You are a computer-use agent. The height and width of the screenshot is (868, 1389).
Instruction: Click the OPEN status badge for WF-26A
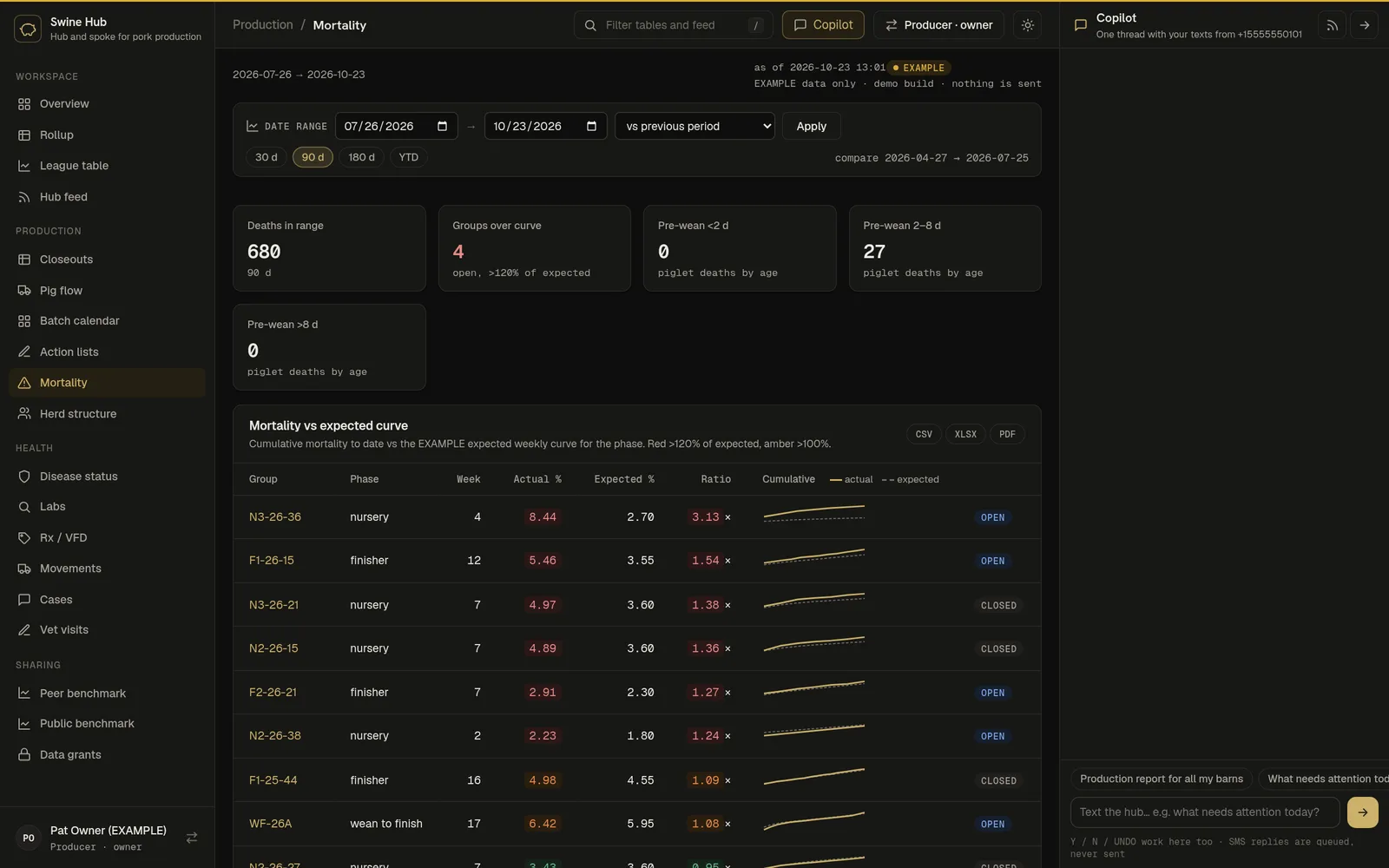pyautogui.click(x=993, y=824)
